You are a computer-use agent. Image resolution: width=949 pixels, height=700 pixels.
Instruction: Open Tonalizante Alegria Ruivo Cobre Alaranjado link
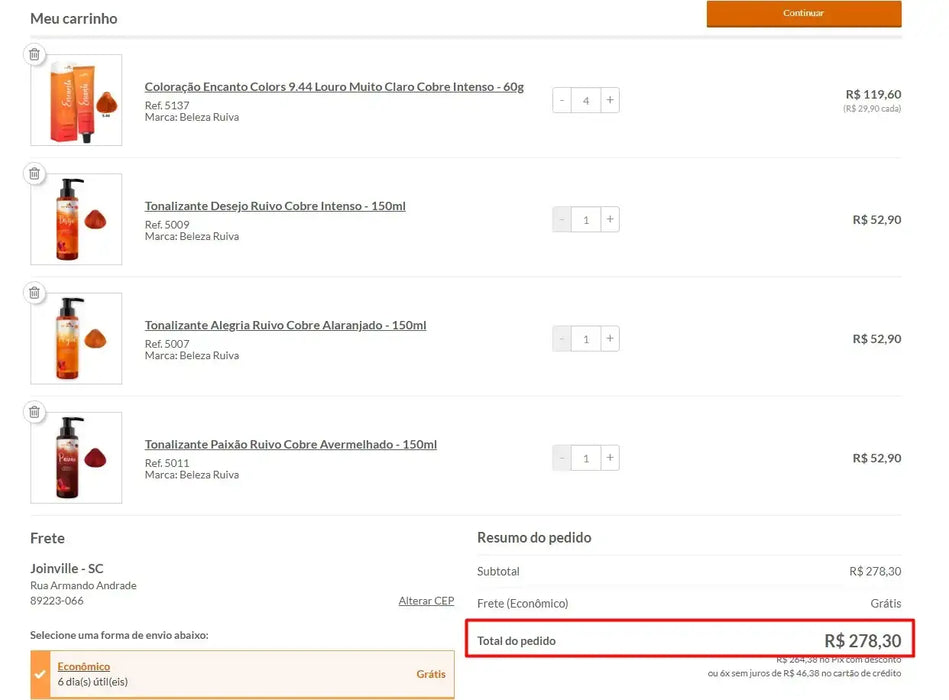(285, 325)
